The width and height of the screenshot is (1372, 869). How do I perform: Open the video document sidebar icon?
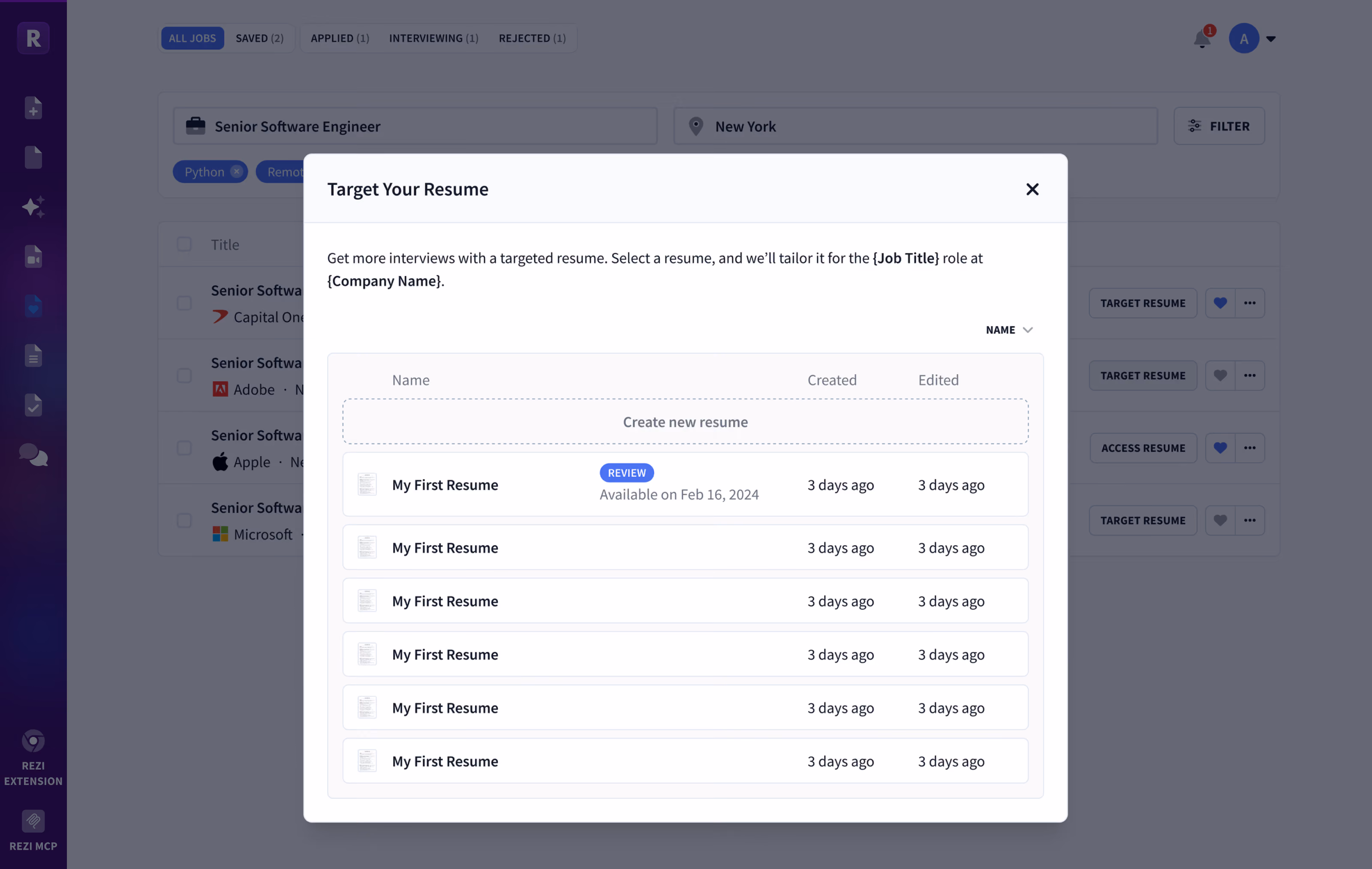click(33, 256)
